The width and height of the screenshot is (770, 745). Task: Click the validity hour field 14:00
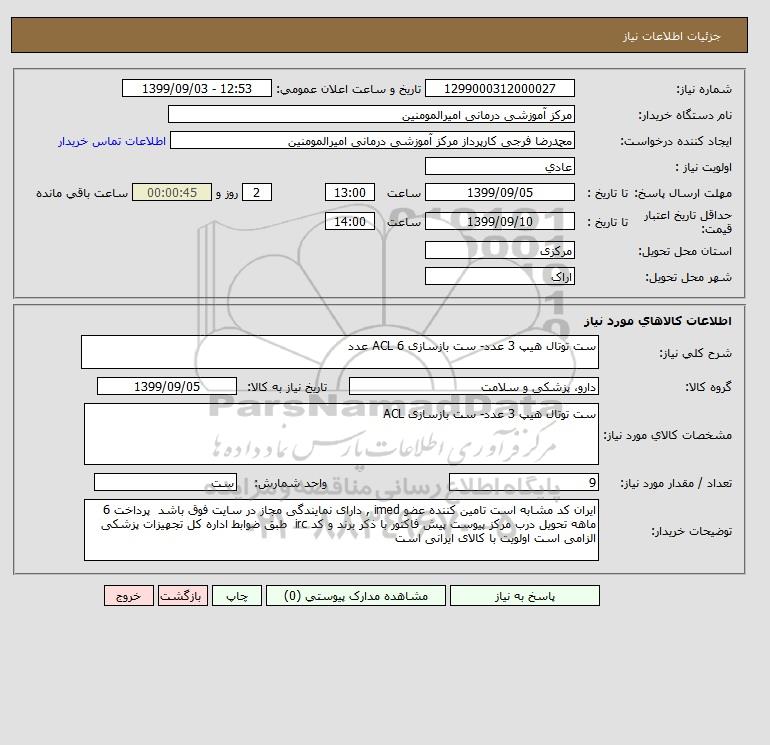(350, 221)
